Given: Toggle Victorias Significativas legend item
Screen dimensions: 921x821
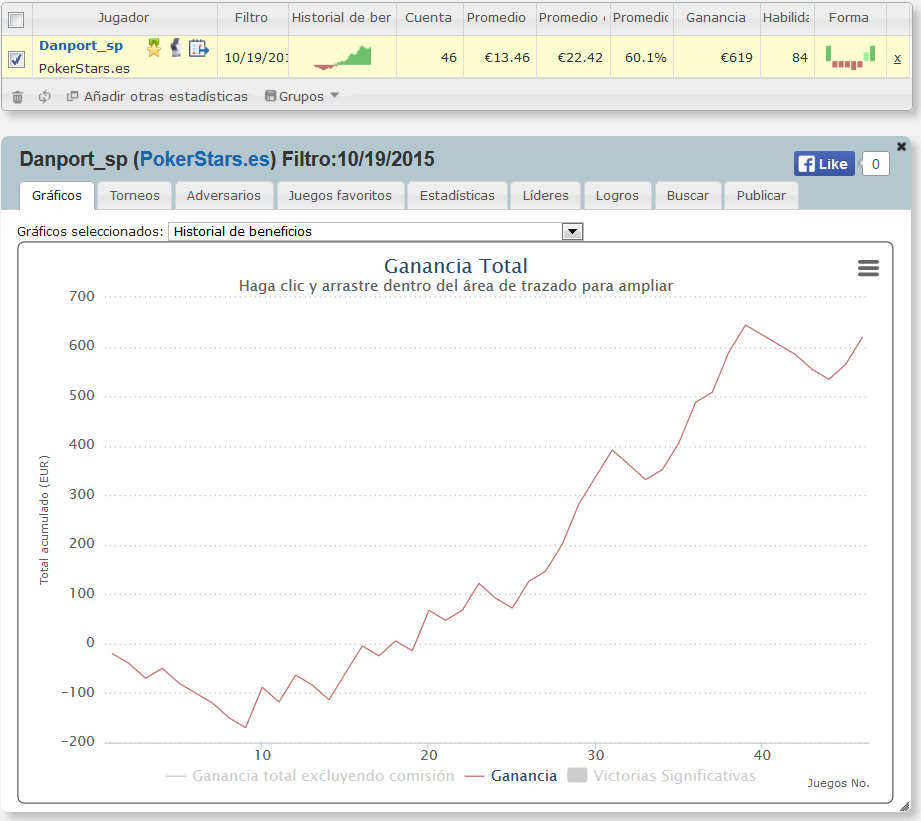Looking at the screenshot, I should pos(662,776).
